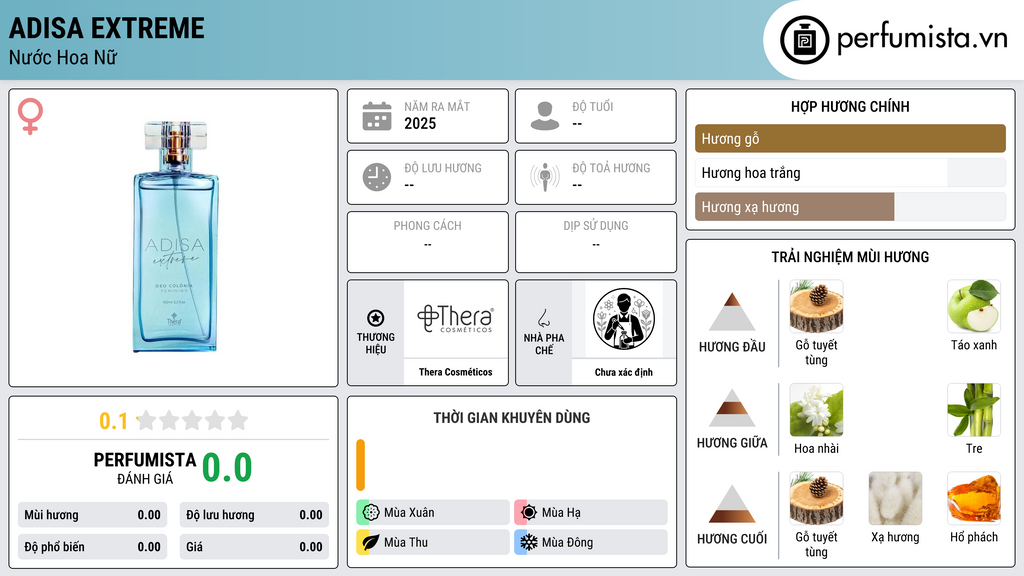Click the star badge icon above Thương hiệu
This screenshot has height=576, width=1024.
tap(376, 318)
